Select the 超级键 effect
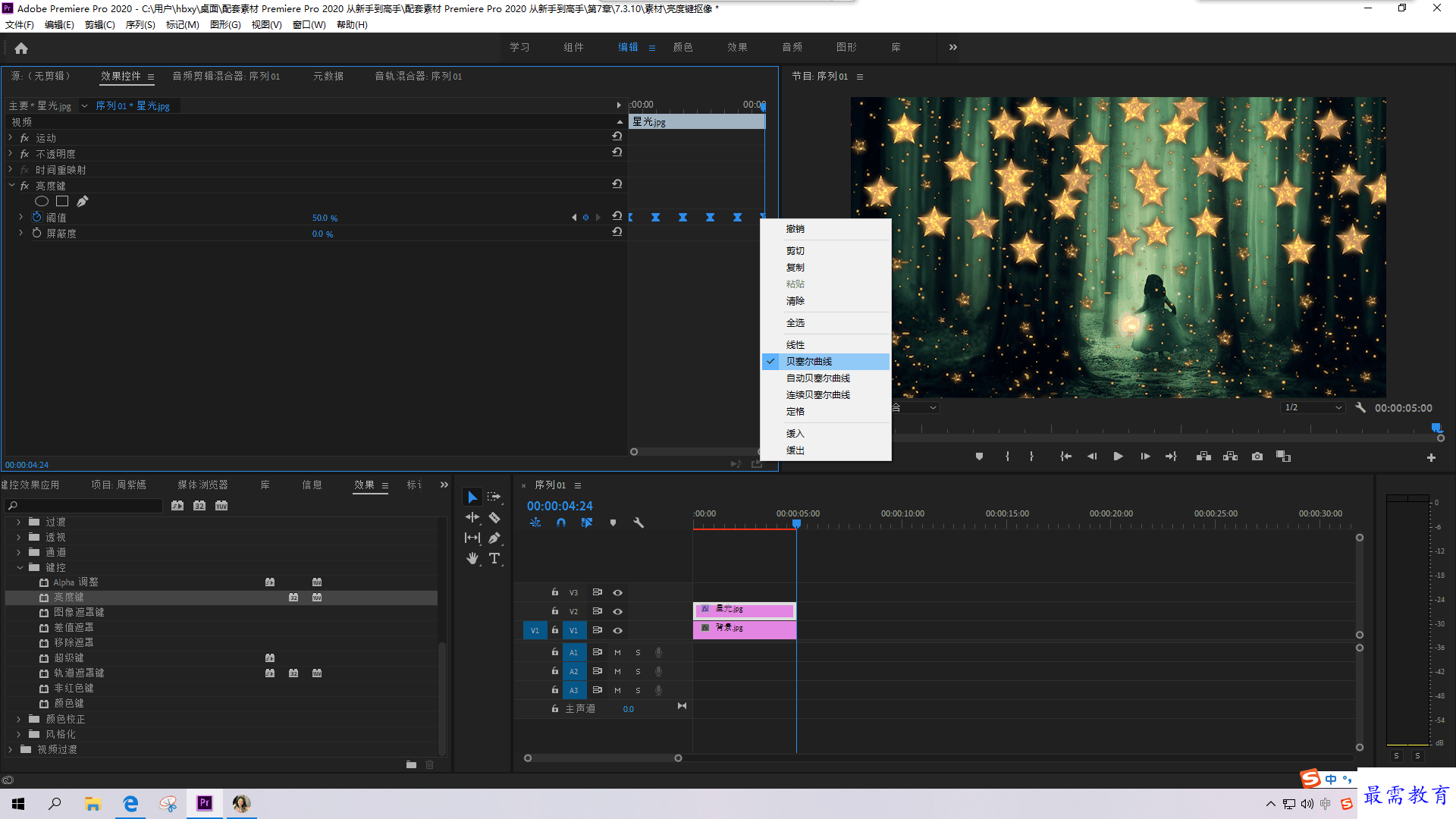This screenshot has height=819, width=1456. pos(69,657)
